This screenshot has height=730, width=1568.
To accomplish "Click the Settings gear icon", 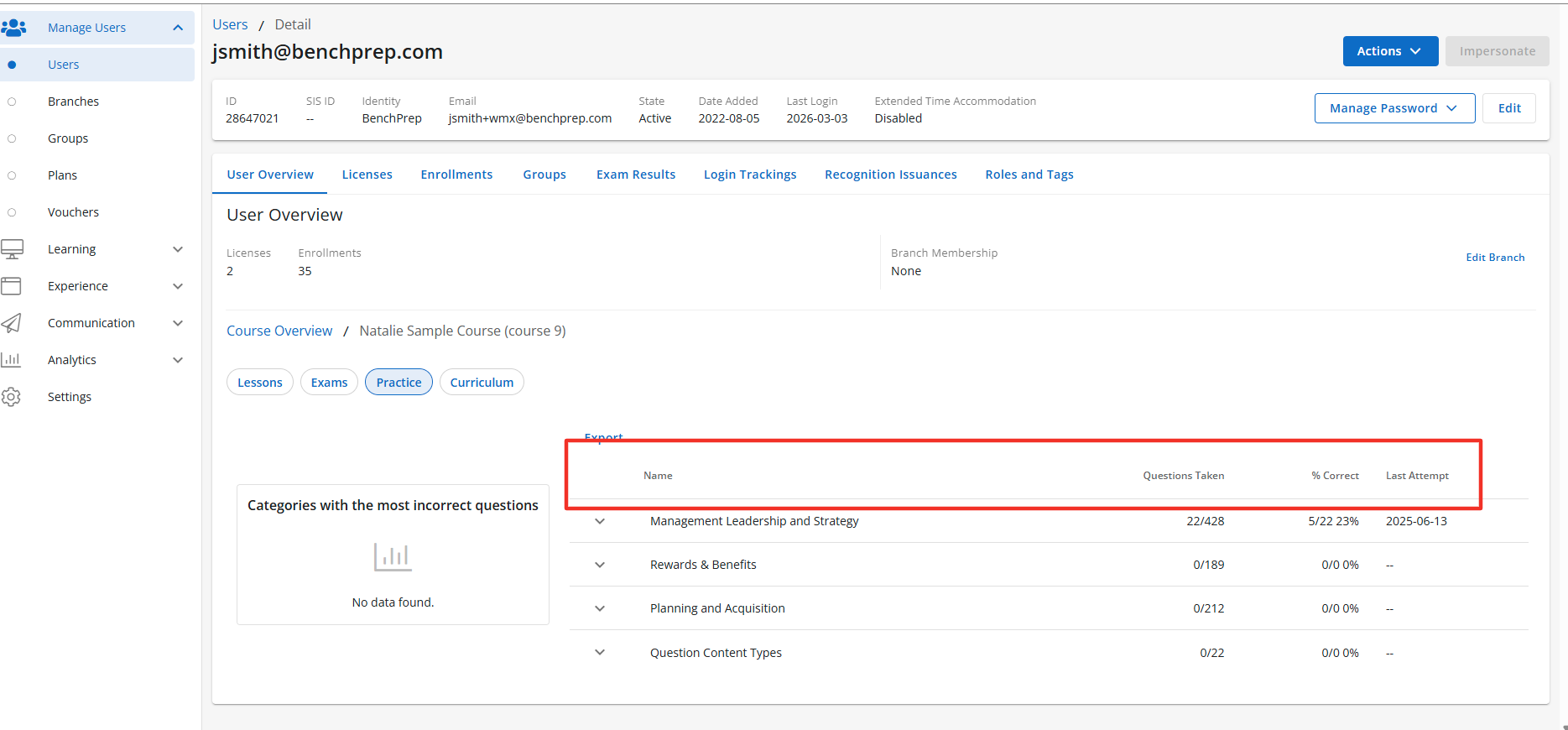I will tap(12, 397).
